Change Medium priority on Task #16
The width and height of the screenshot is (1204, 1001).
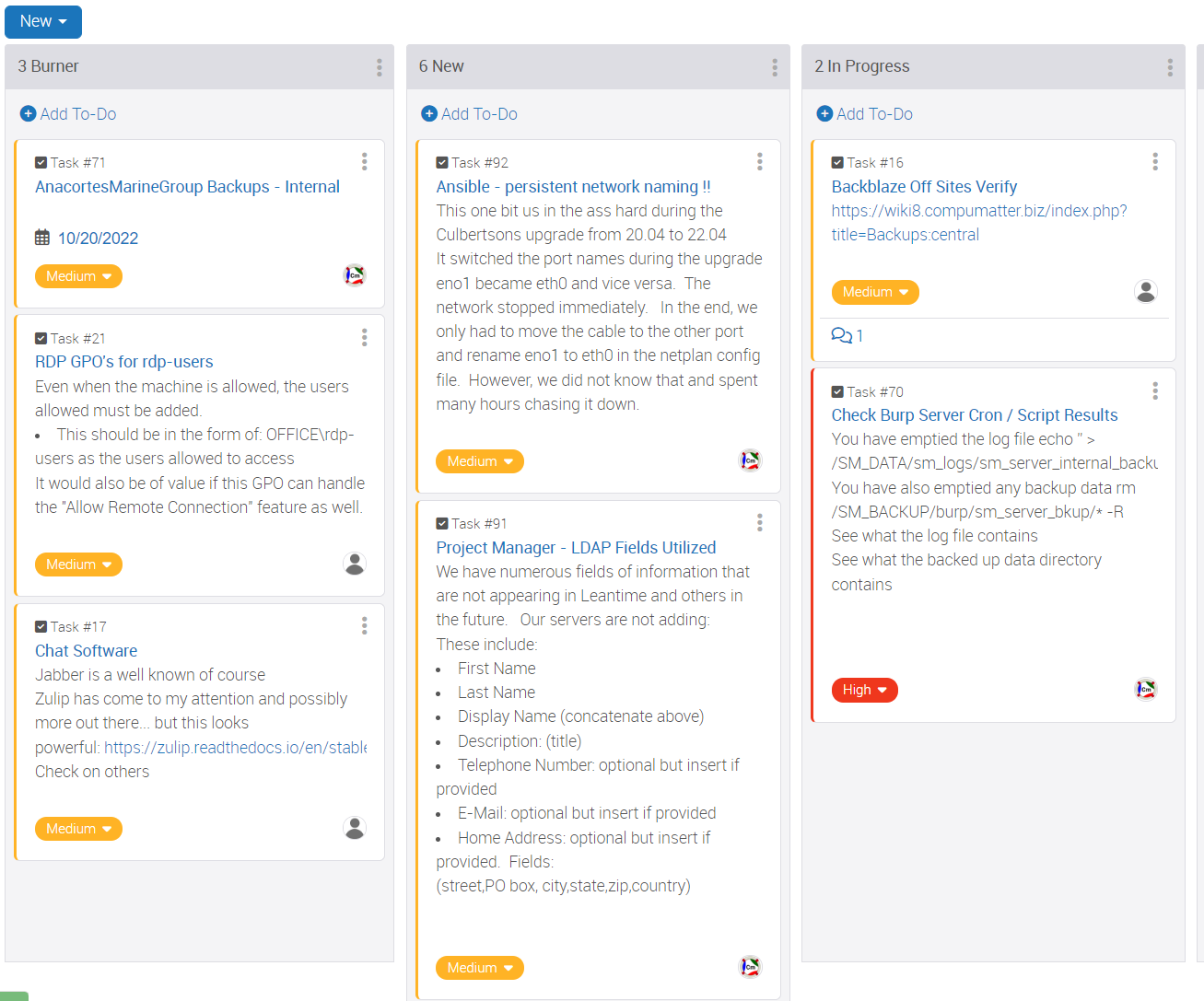[875, 292]
